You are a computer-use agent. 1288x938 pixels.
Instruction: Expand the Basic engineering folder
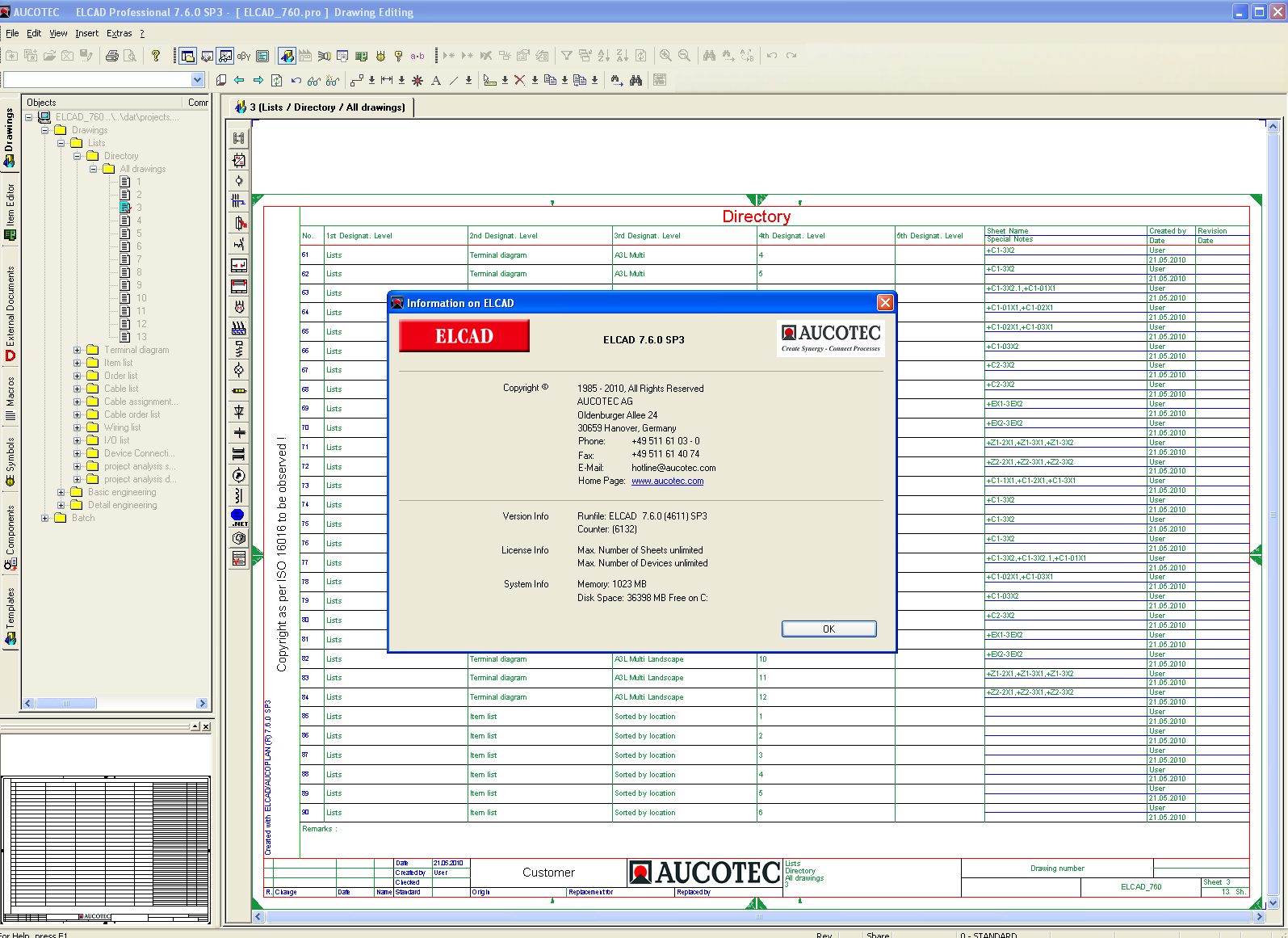pyautogui.click(x=61, y=493)
